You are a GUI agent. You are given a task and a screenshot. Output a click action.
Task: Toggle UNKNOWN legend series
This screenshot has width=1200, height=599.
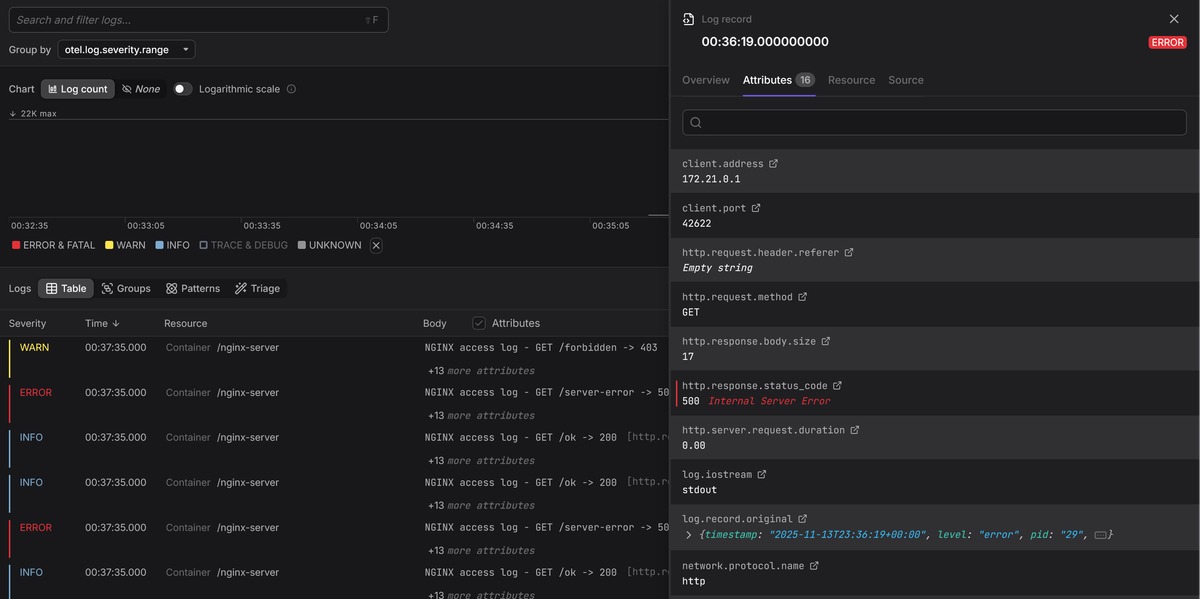(x=329, y=245)
